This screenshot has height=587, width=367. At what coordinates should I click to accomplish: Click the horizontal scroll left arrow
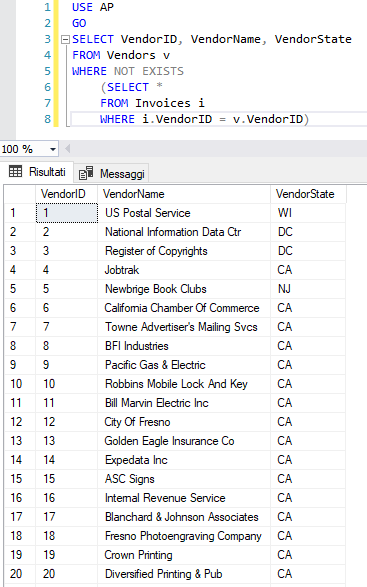(68, 149)
